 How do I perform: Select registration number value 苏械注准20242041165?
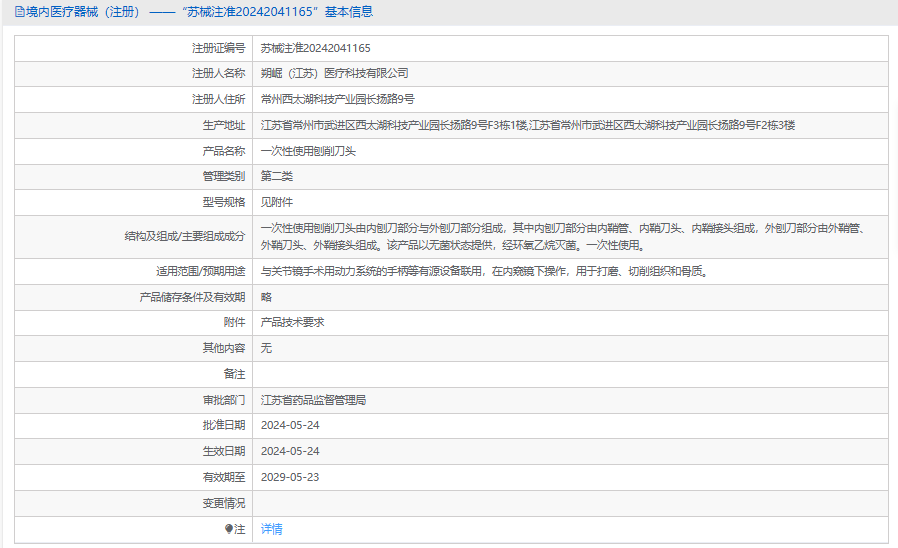[x=315, y=48]
